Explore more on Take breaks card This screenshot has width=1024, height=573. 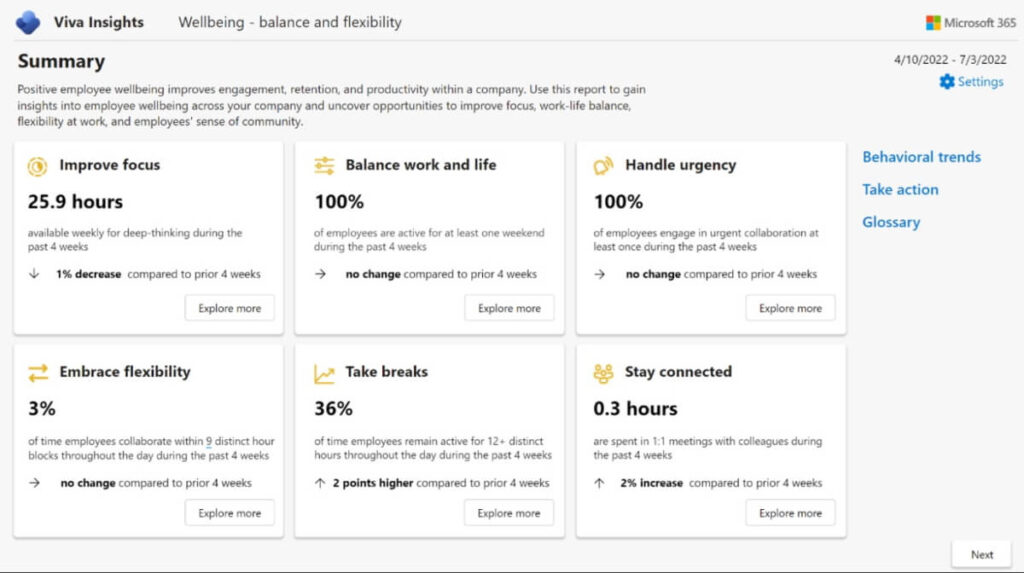[509, 513]
